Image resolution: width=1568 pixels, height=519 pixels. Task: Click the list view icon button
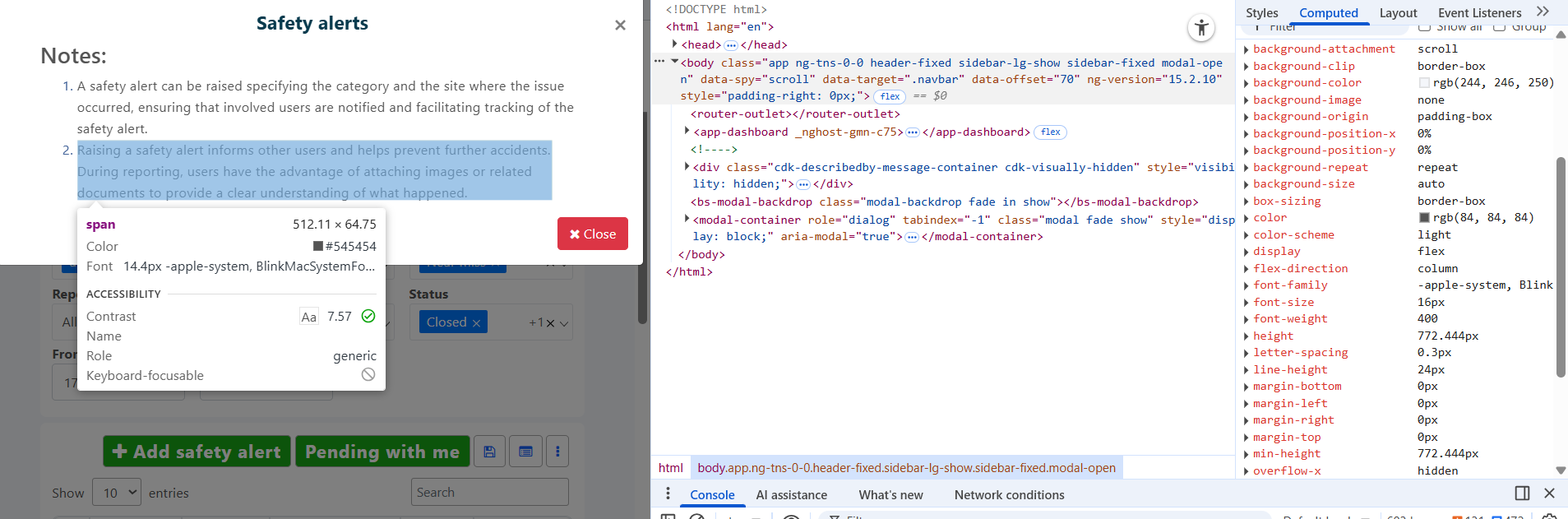pyautogui.click(x=525, y=452)
